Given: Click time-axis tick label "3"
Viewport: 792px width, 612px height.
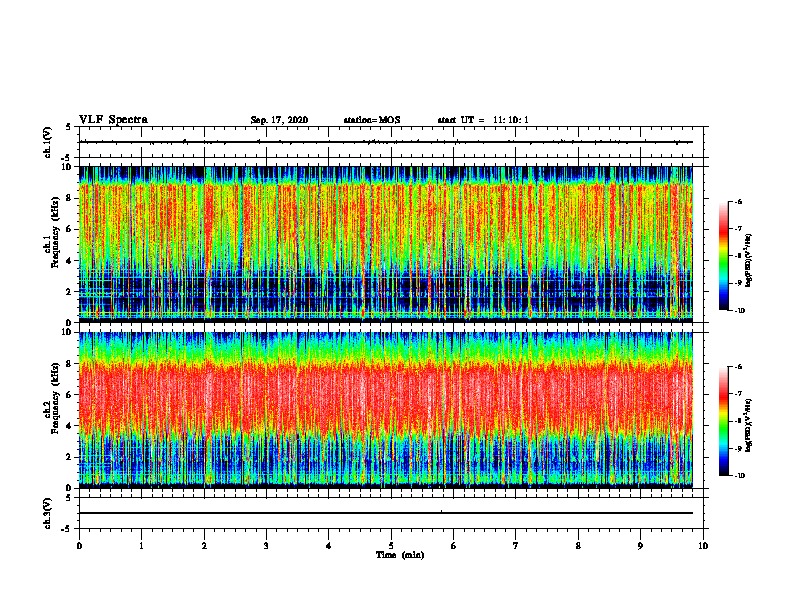Looking at the screenshot, I should click(266, 546).
